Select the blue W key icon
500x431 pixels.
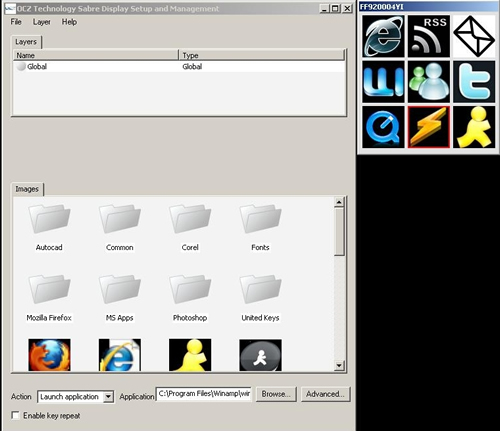pyautogui.click(x=383, y=82)
